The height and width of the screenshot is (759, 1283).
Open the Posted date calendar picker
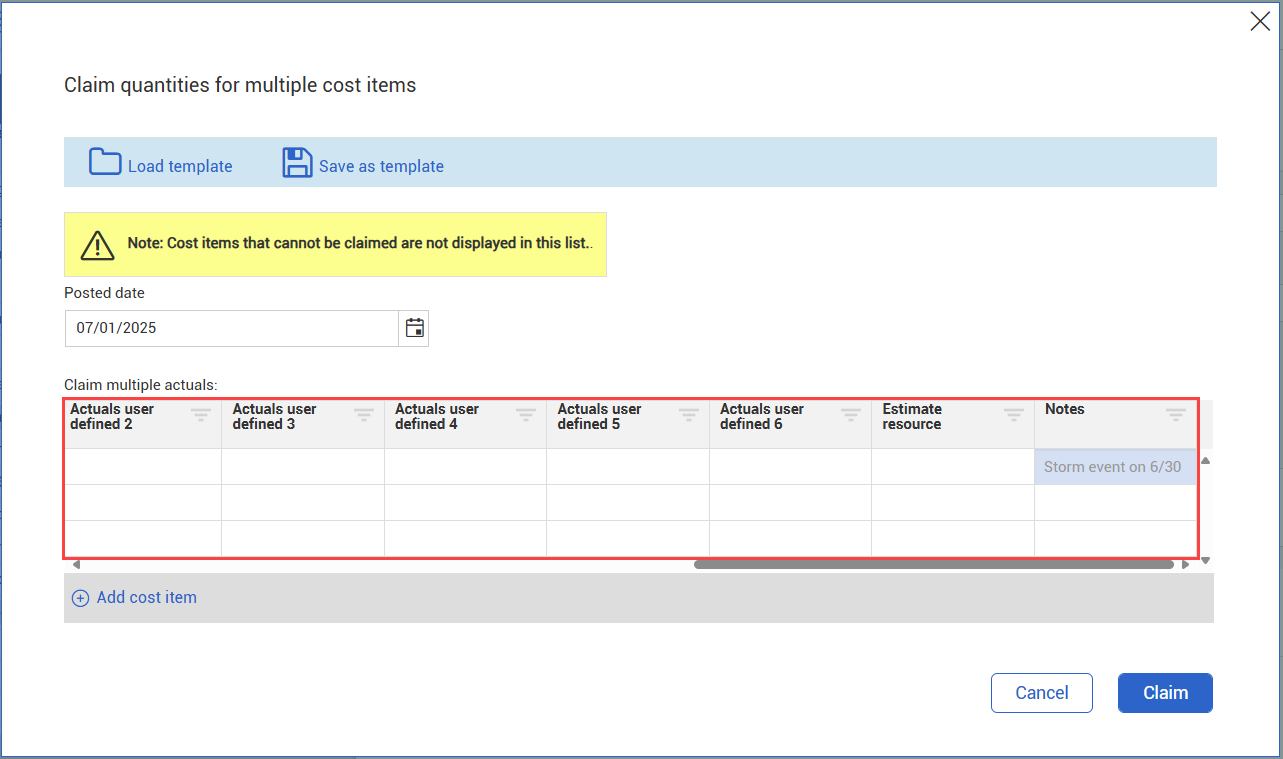(x=414, y=328)
